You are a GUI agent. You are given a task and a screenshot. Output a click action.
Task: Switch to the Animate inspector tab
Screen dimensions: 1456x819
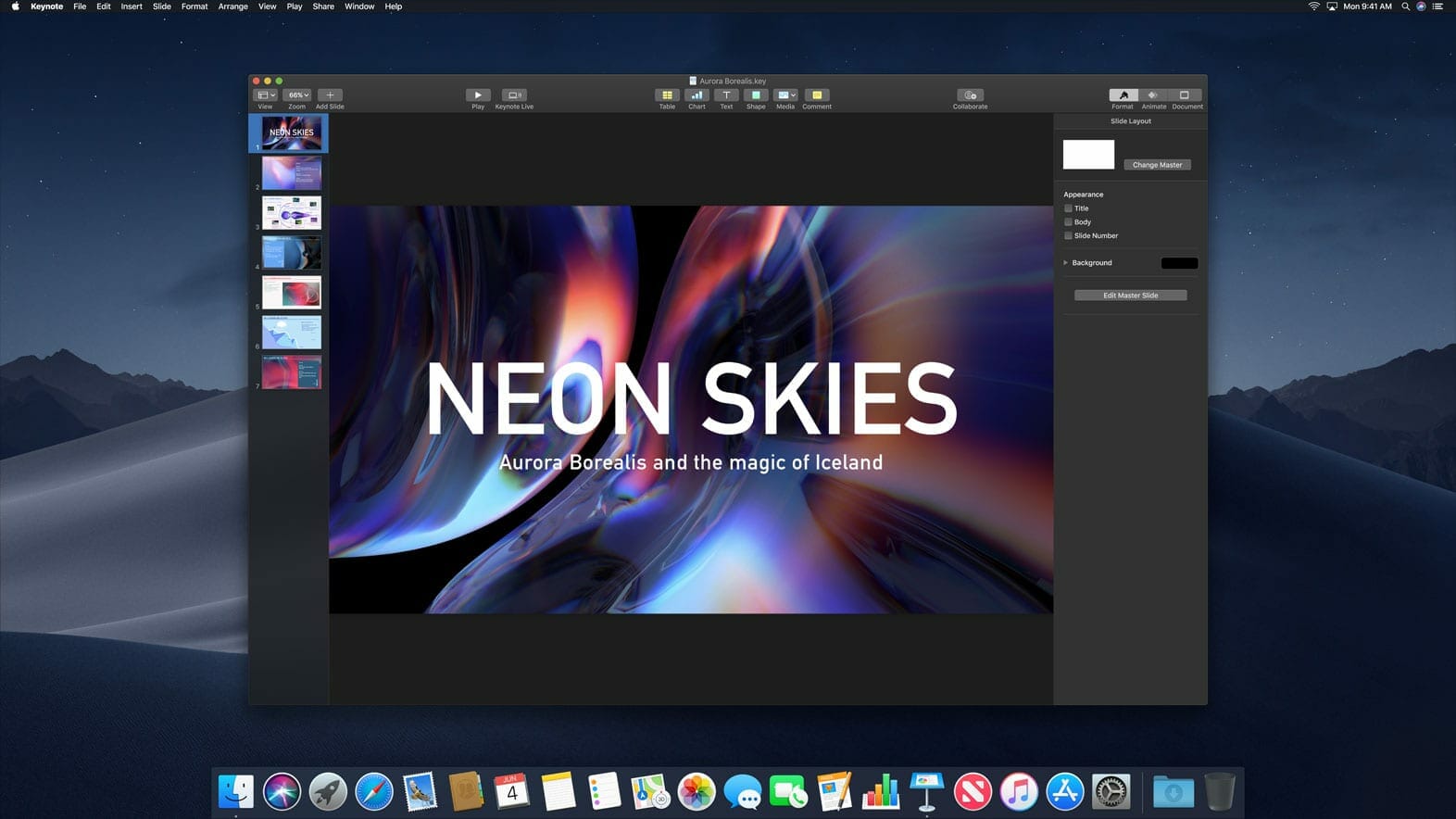1153,95
